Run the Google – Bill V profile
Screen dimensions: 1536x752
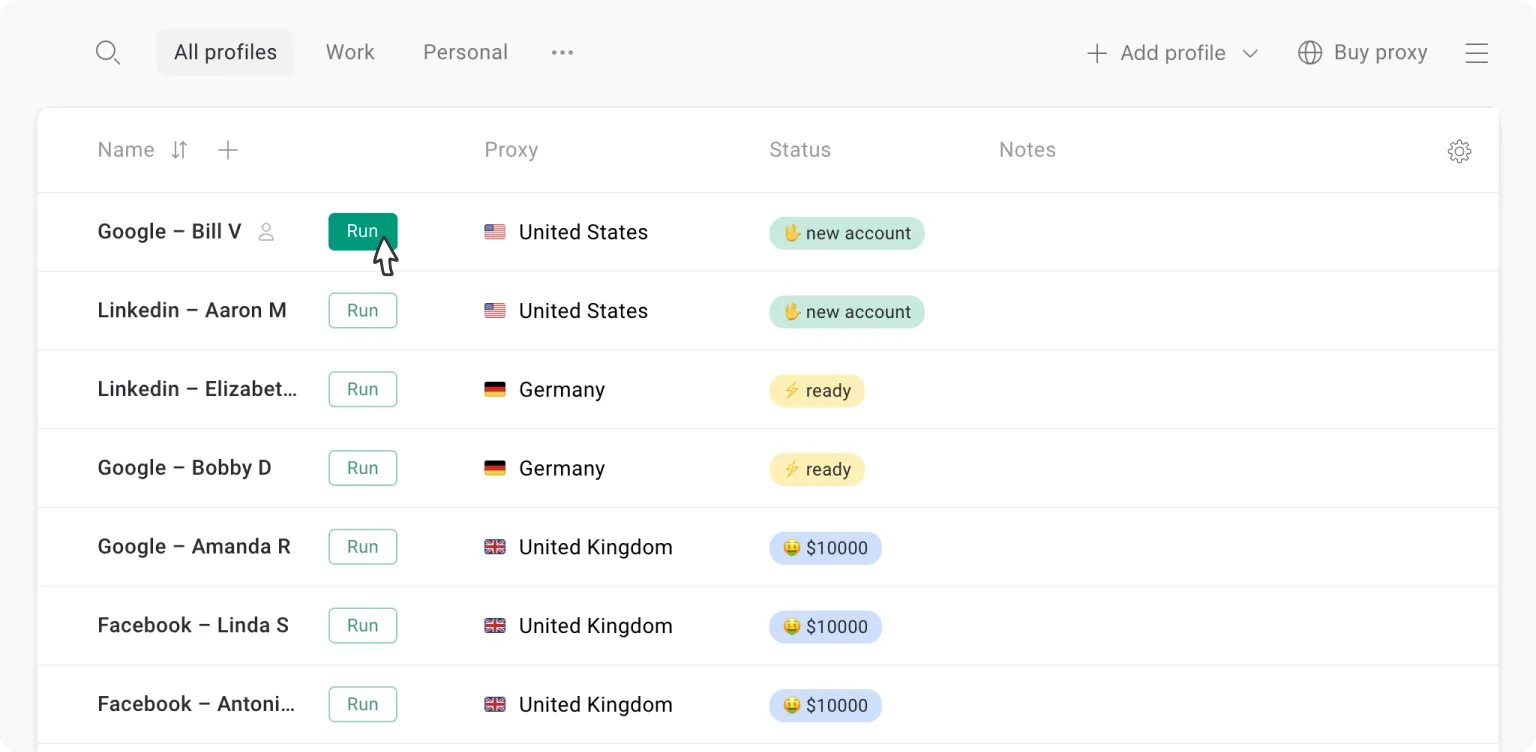(363, 232)
